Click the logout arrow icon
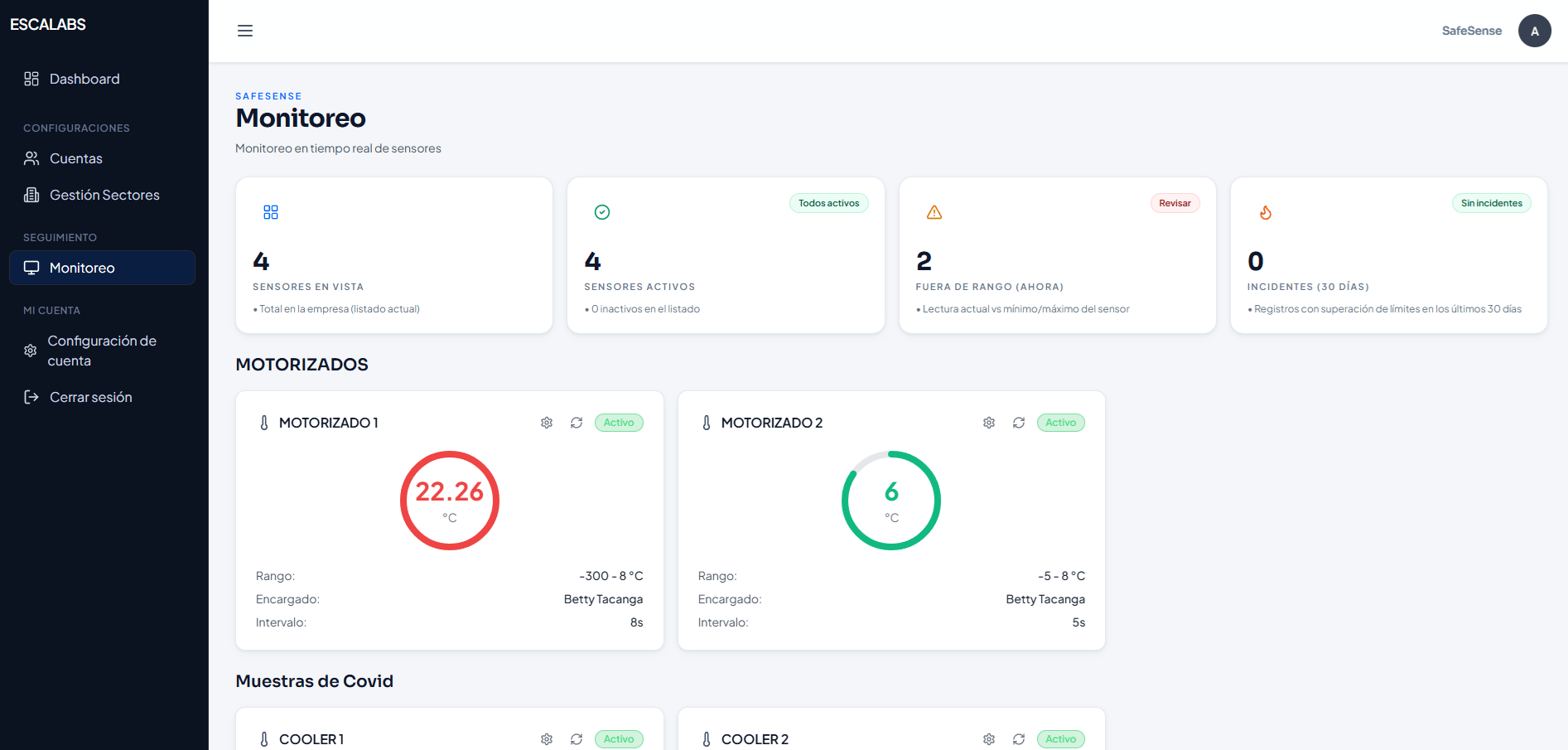This screenshot has width=1568, height=750. click(31, 397)
